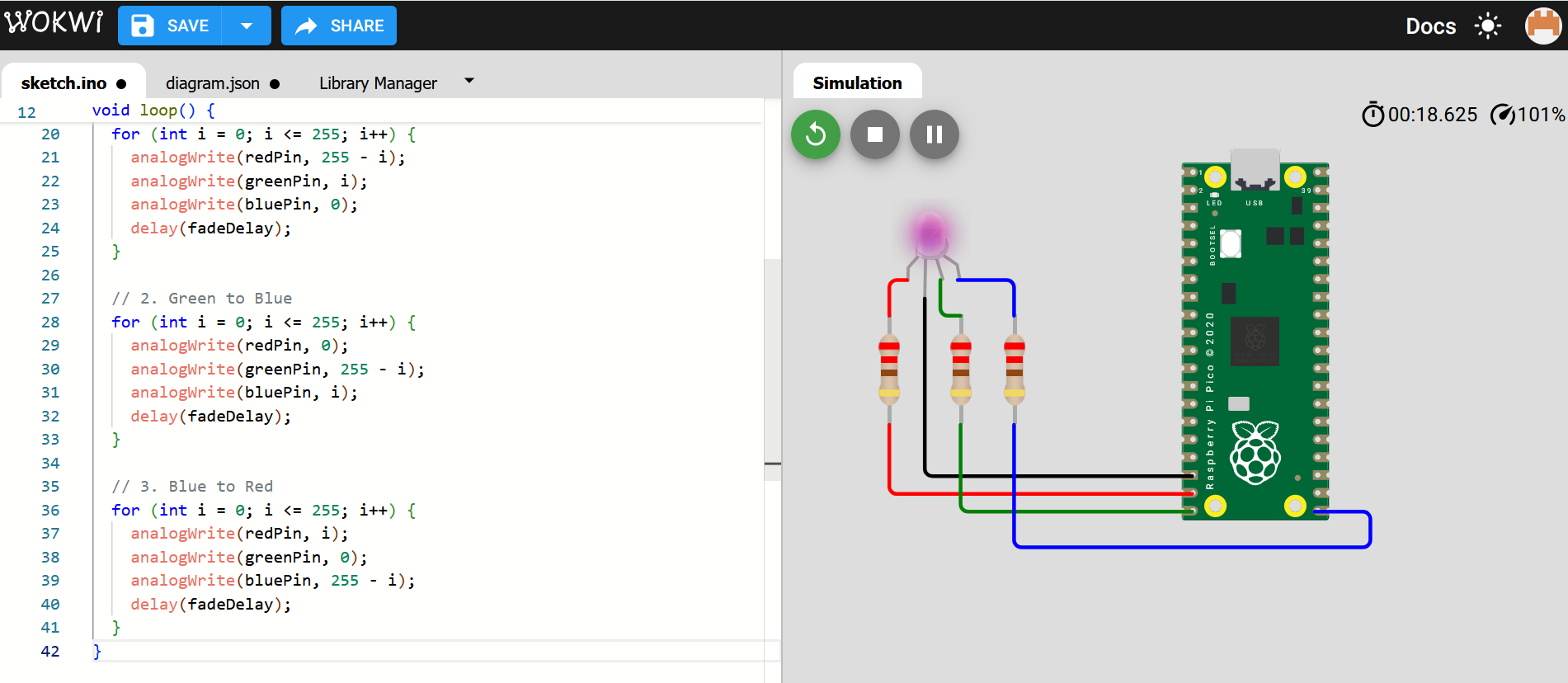Click the for loop statement on line 28
Image resolution: width=1568 pixels, height=683 pixels.
(264, 323)
